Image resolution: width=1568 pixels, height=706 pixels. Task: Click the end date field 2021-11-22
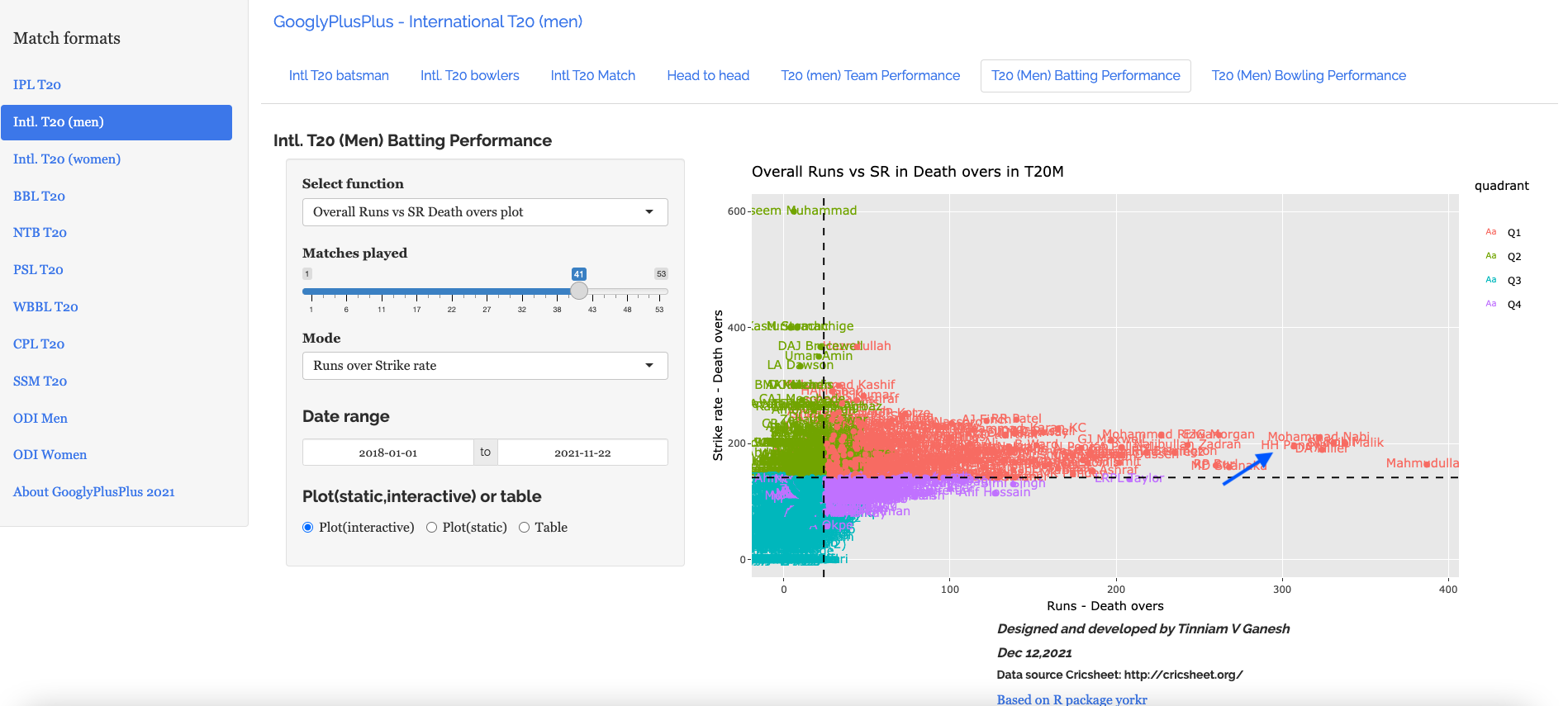point(582,453)
